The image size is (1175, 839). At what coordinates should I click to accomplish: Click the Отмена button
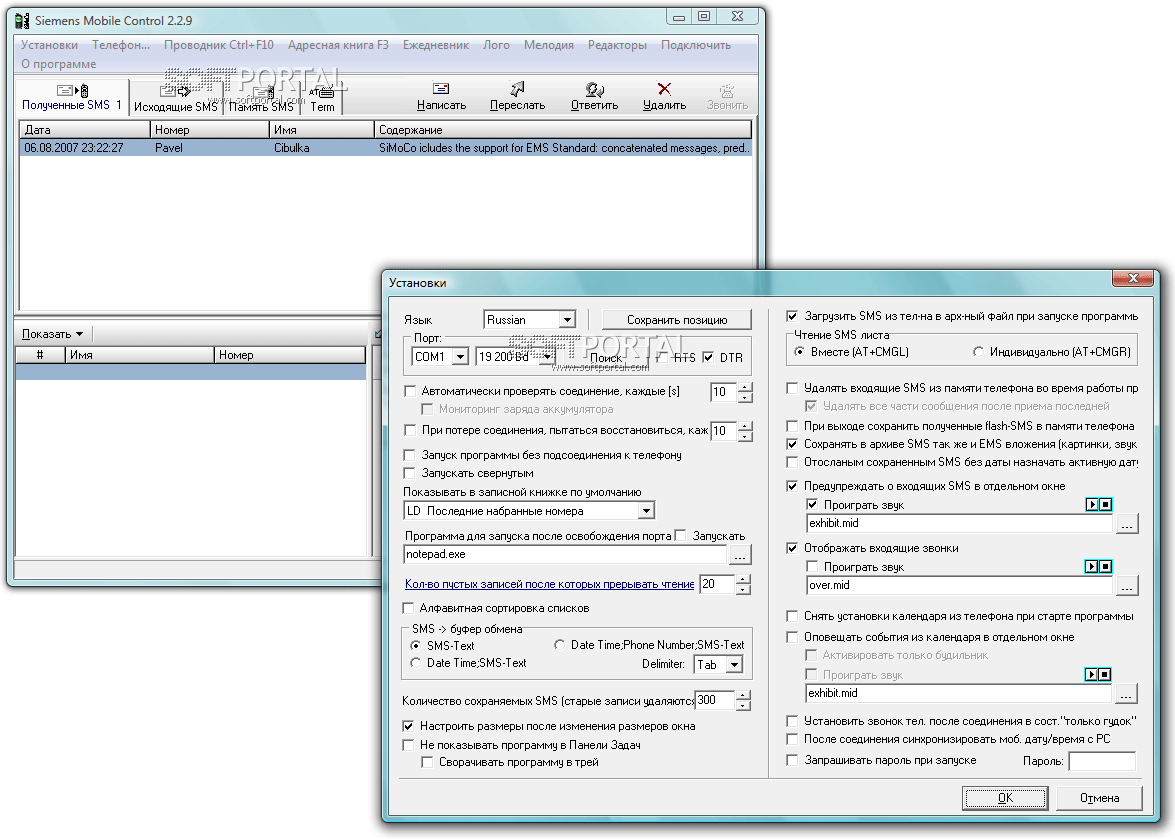coord(1099,798)
